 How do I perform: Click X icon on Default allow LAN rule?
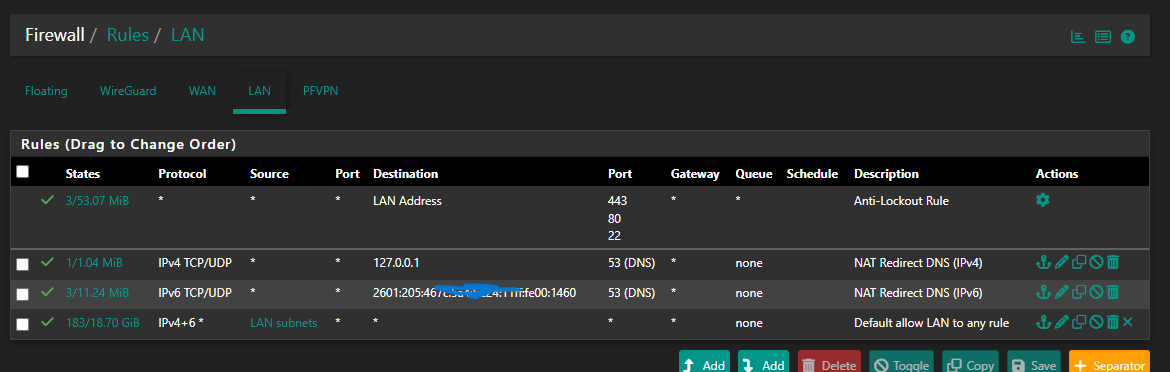[x=1127, y=322]
